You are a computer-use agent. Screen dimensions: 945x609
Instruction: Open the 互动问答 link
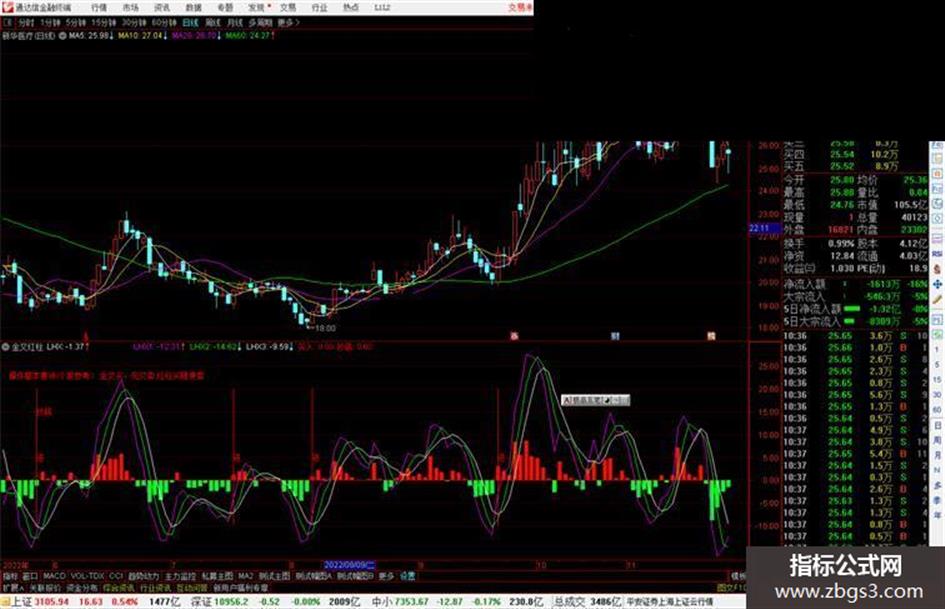point(192,587)
